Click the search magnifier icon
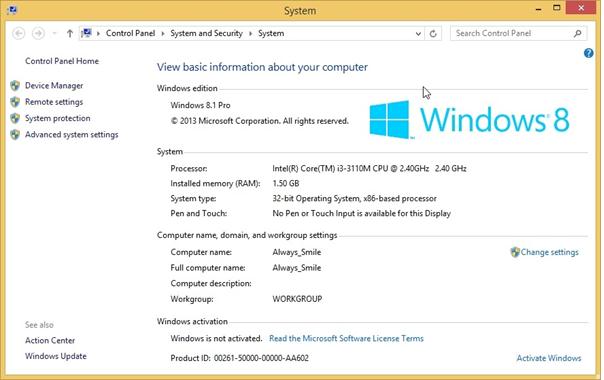The image size is (604, 380). [x=577, y=34]
